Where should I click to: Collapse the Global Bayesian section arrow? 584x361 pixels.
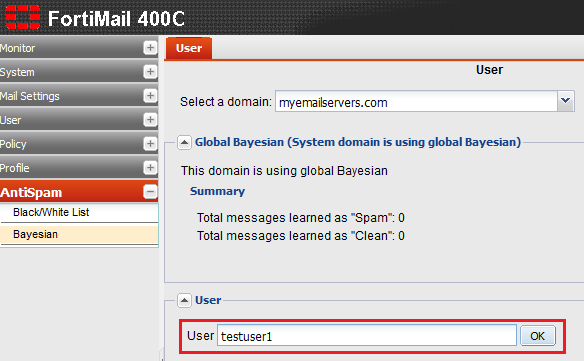coord(184,142)
